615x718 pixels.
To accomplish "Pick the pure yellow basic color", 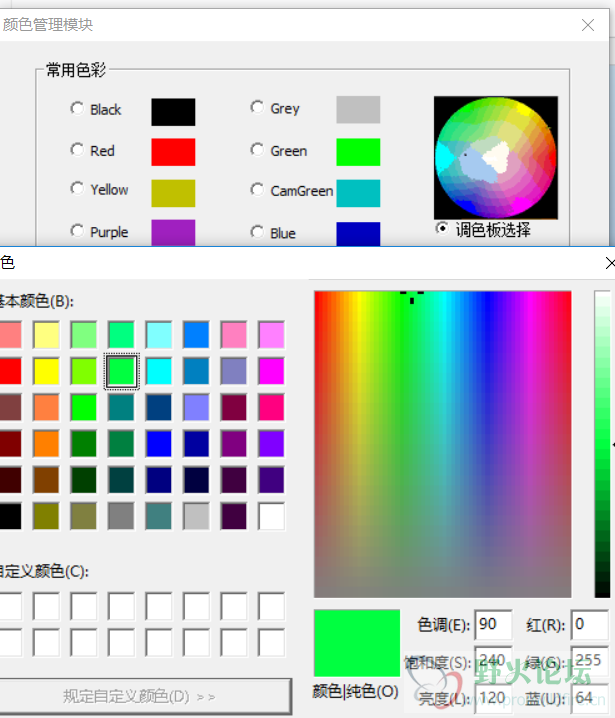I will [x=46, y=371].
